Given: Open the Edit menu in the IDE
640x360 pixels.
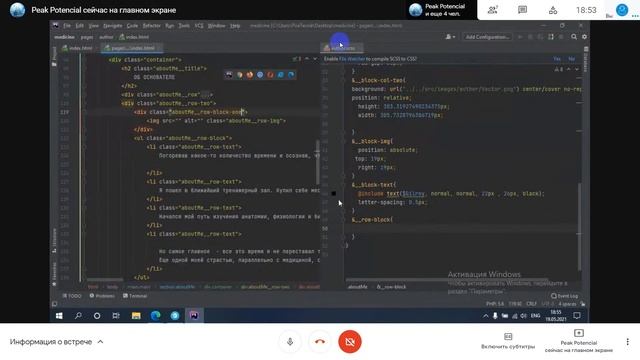Looking at the screenshot, I should click(80, 26).
